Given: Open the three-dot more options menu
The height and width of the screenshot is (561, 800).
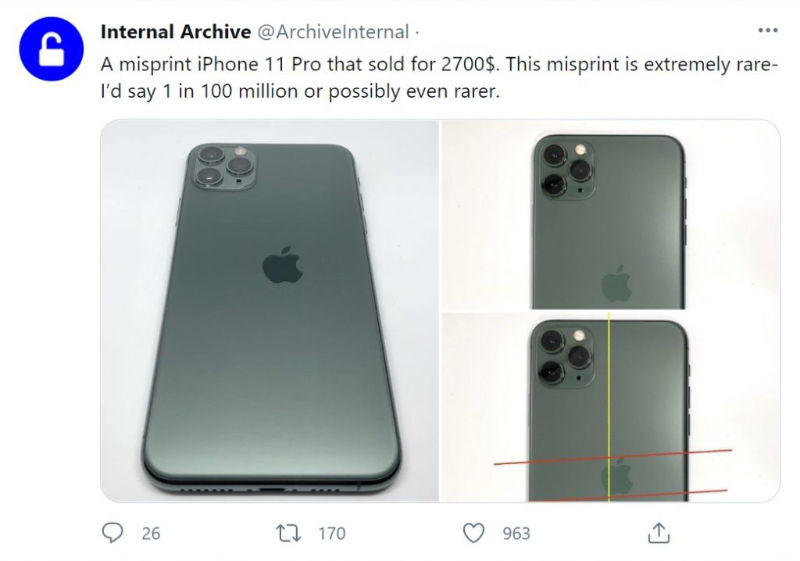Looking at the screenshot, I should tap(767, 31).
